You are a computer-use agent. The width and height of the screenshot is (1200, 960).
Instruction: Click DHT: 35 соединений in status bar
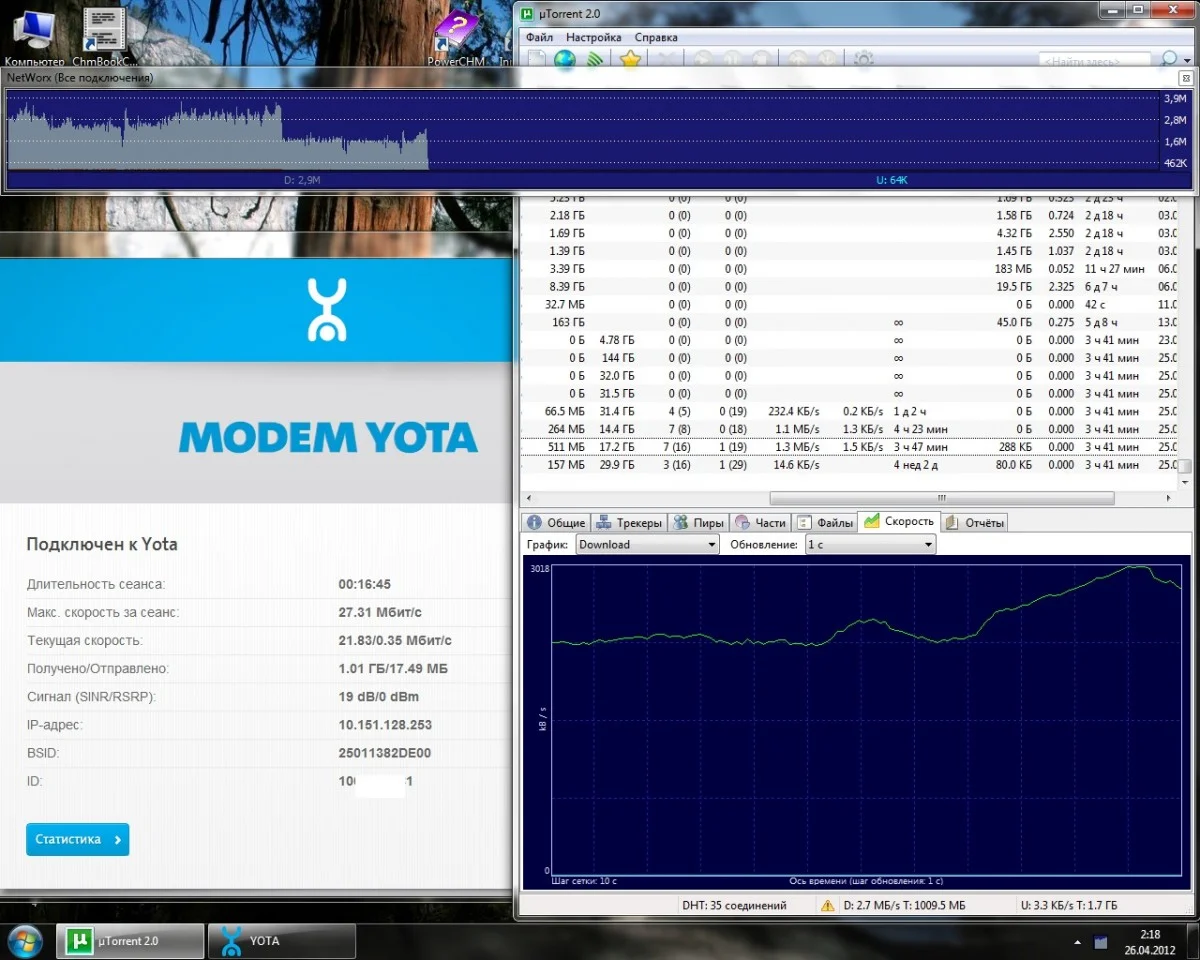coord(734,905)
